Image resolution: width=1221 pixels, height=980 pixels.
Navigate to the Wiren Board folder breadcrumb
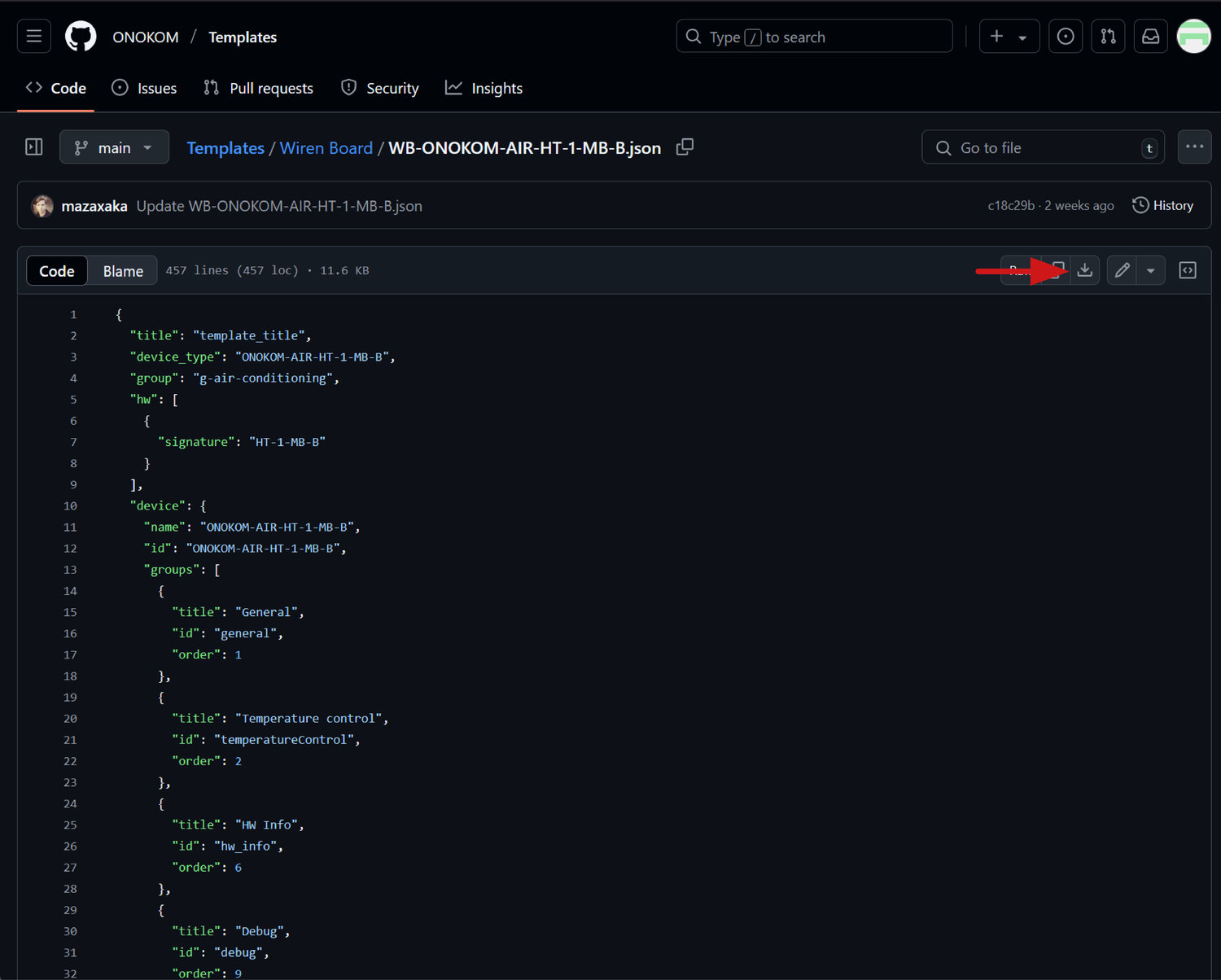326,148
